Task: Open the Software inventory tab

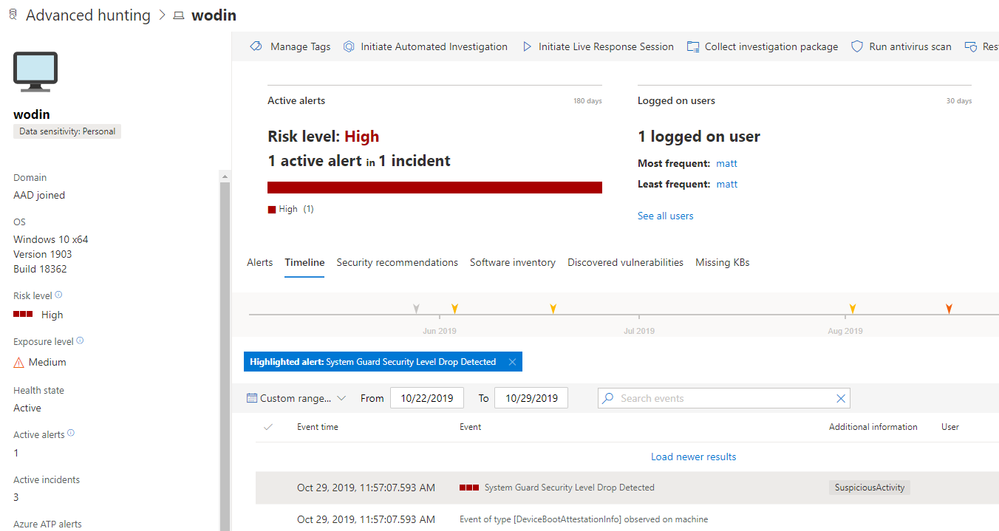Action: click(x=512, y=262)
